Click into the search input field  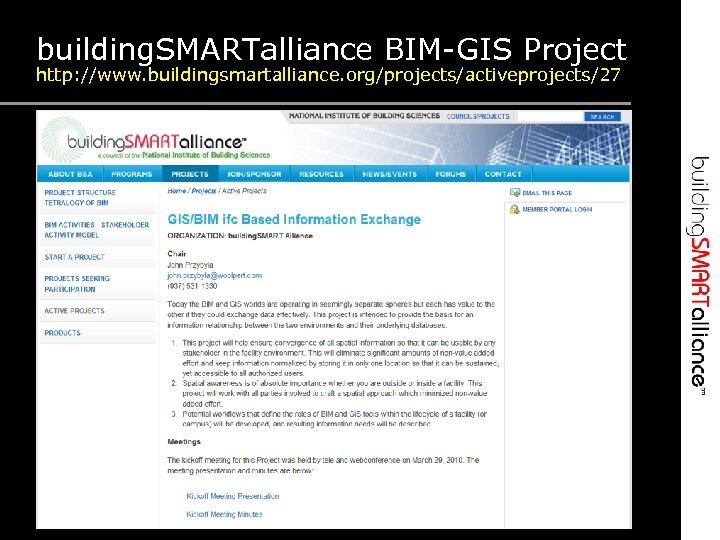pyautogui.click(x=550, y=117)
